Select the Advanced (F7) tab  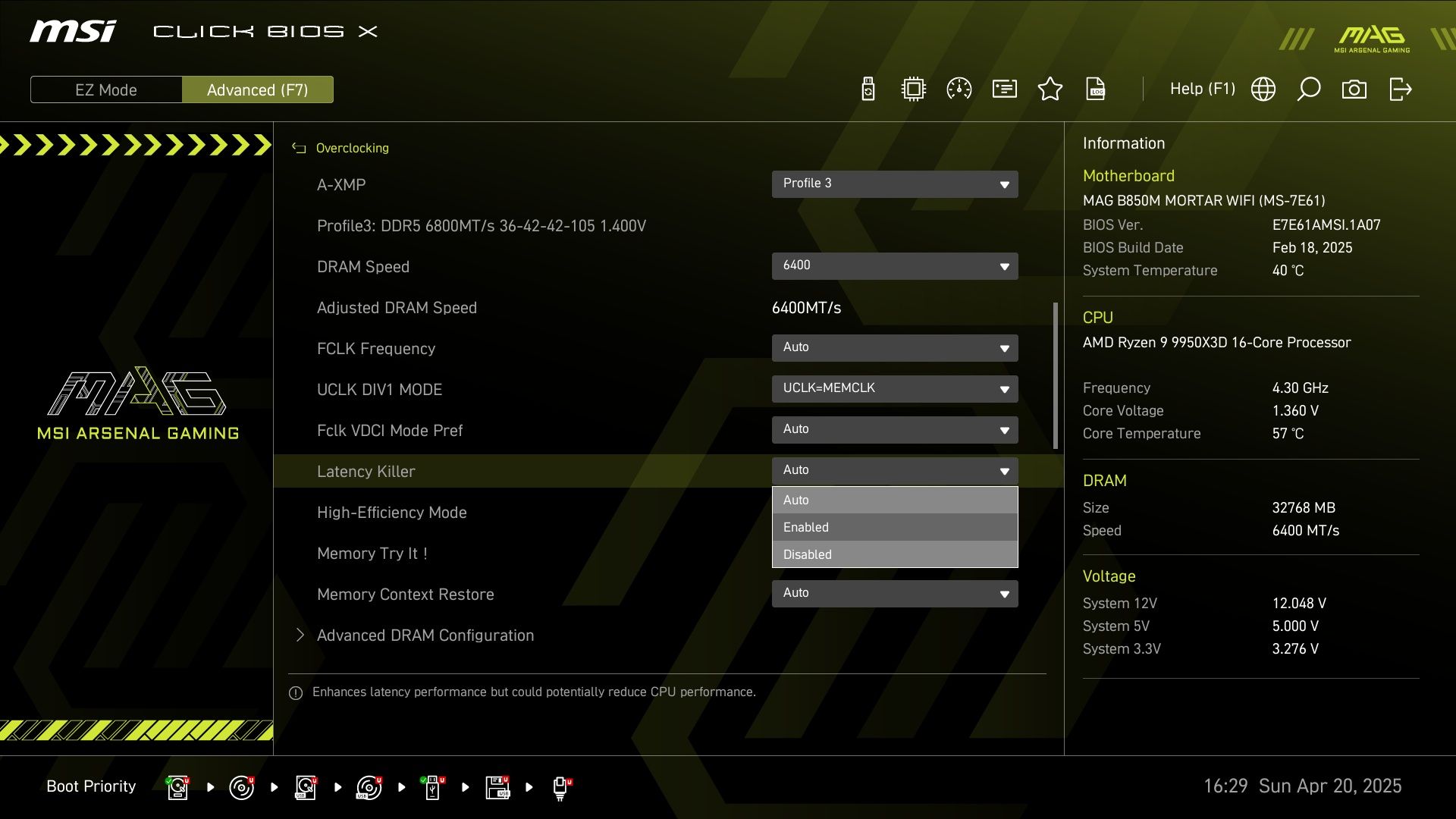(258, 89)
